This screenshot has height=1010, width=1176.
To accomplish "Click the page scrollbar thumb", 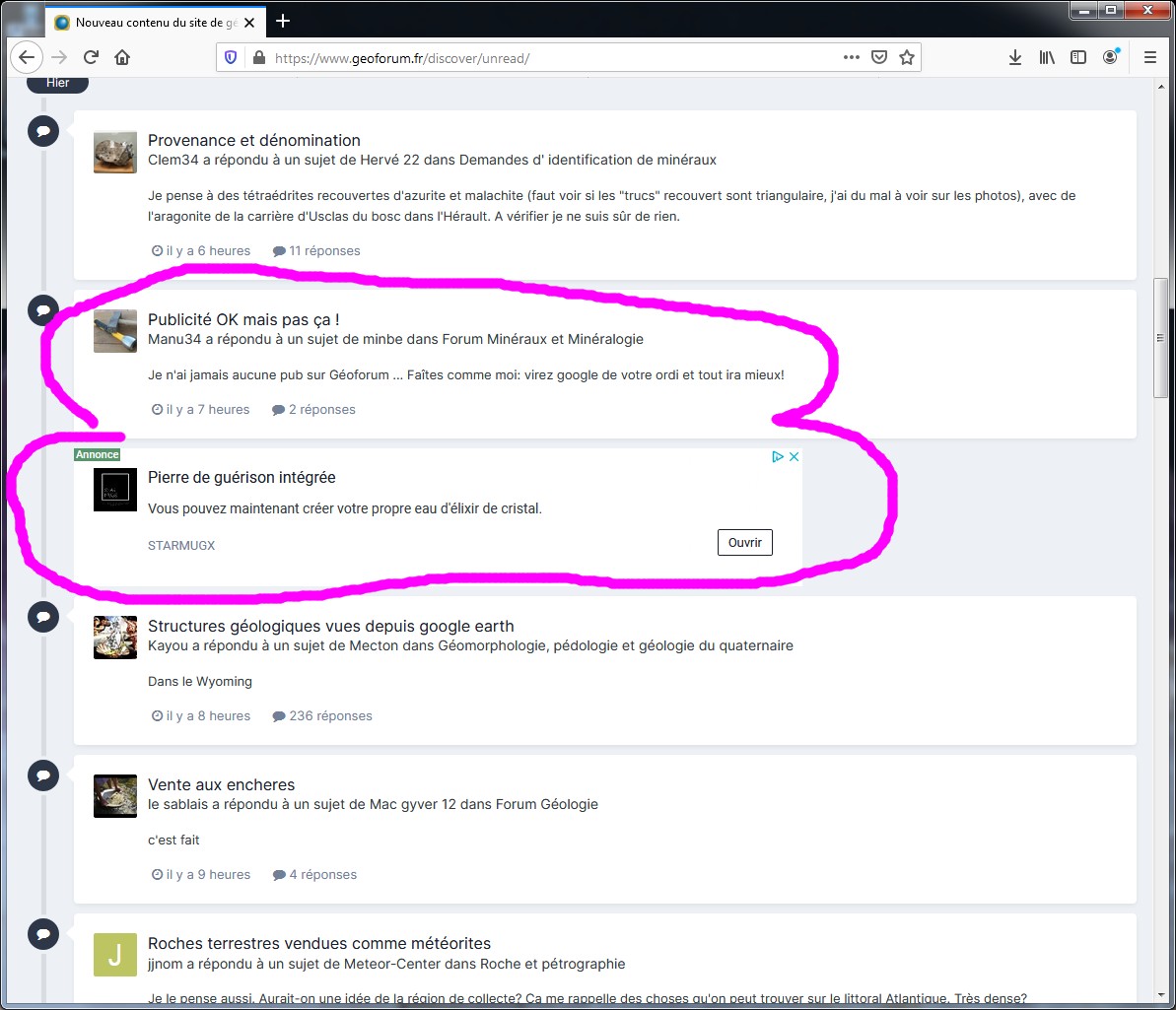I will pyautogui.click(x=1160, y=337).
